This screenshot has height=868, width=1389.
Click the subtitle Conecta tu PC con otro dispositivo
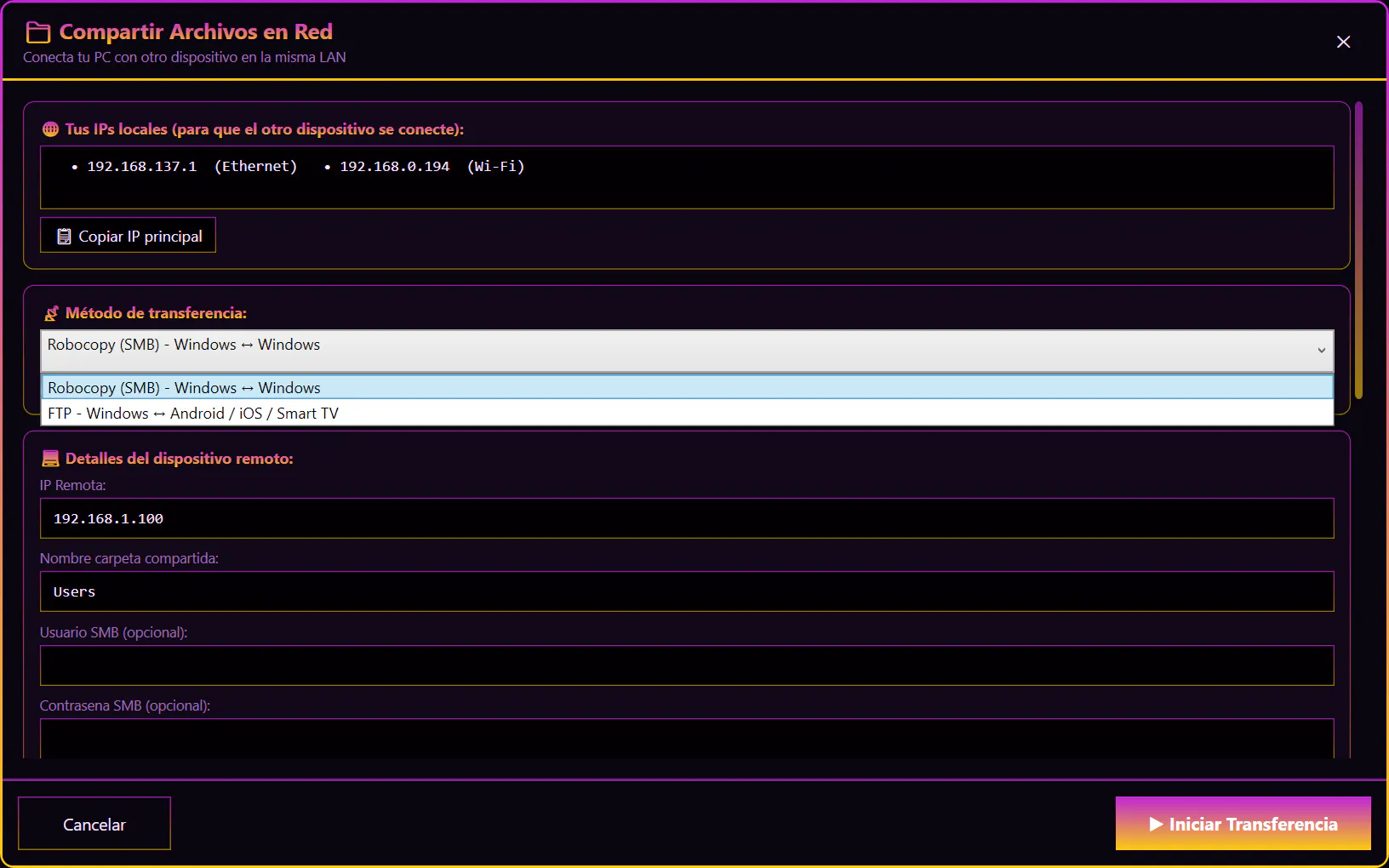184,57
